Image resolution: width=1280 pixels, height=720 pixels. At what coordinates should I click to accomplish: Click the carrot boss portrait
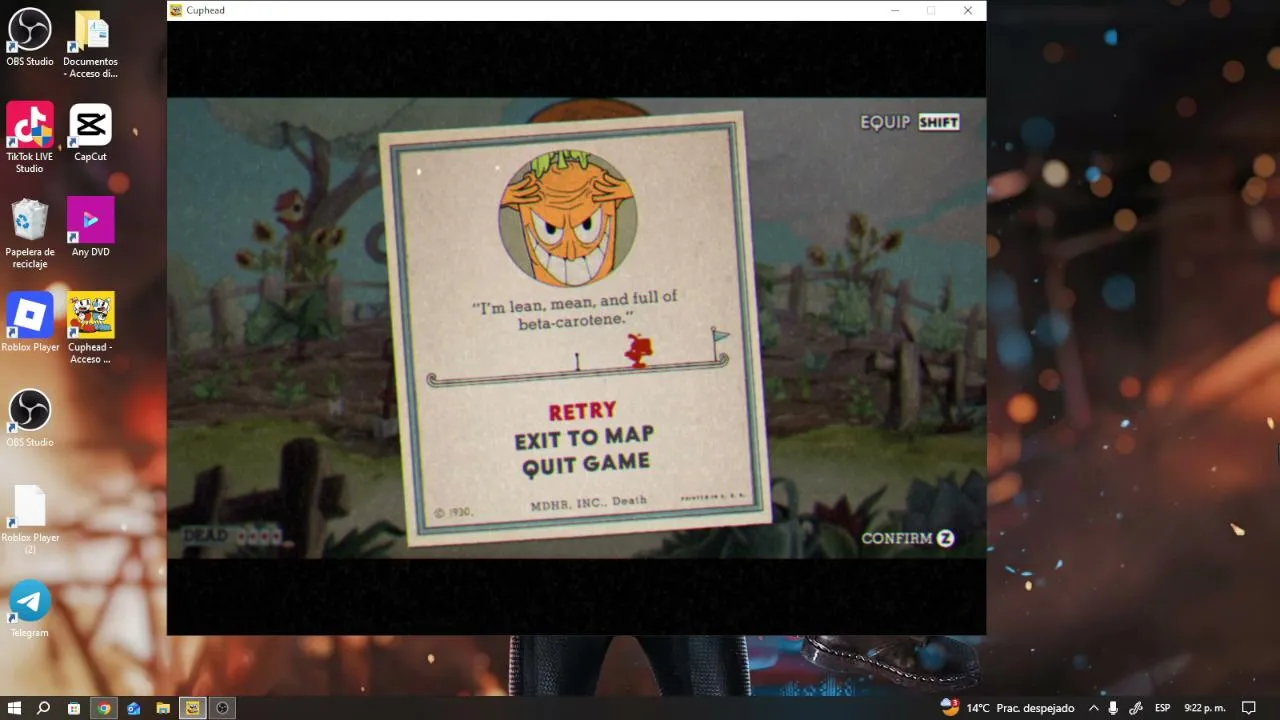(x=568, y=216)
